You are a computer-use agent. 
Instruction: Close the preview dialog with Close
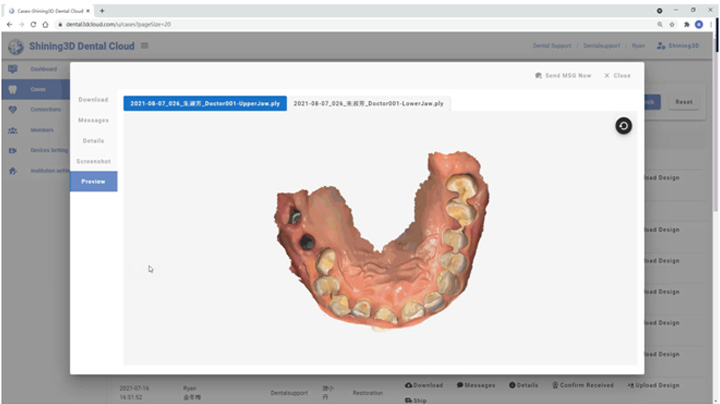[617, 75]
